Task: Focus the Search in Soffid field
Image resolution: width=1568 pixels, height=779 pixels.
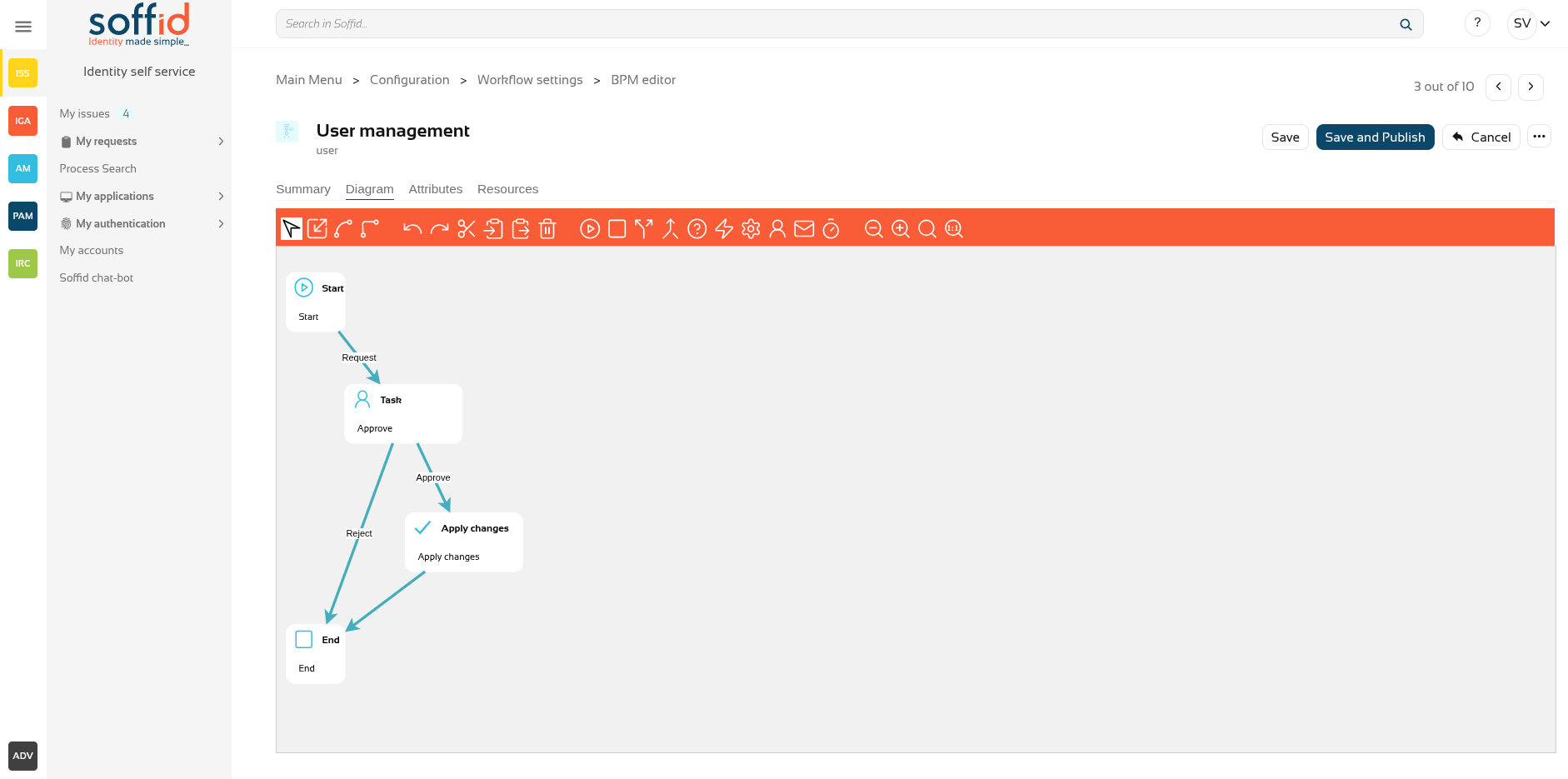Action: tap(833, 23)
